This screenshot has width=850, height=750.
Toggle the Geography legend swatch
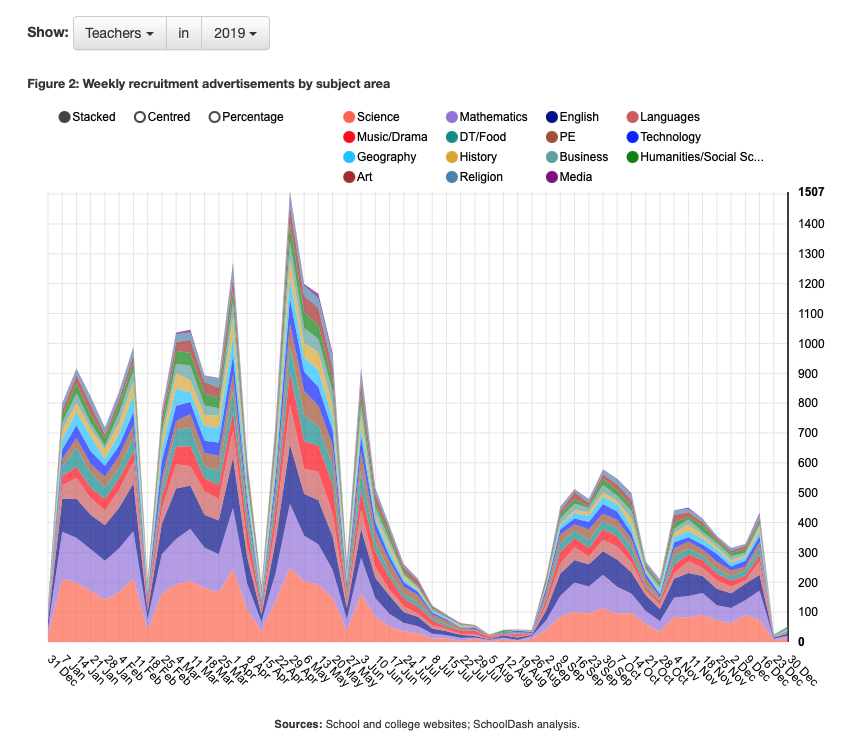pyautogui.click(x=349, y=157)
